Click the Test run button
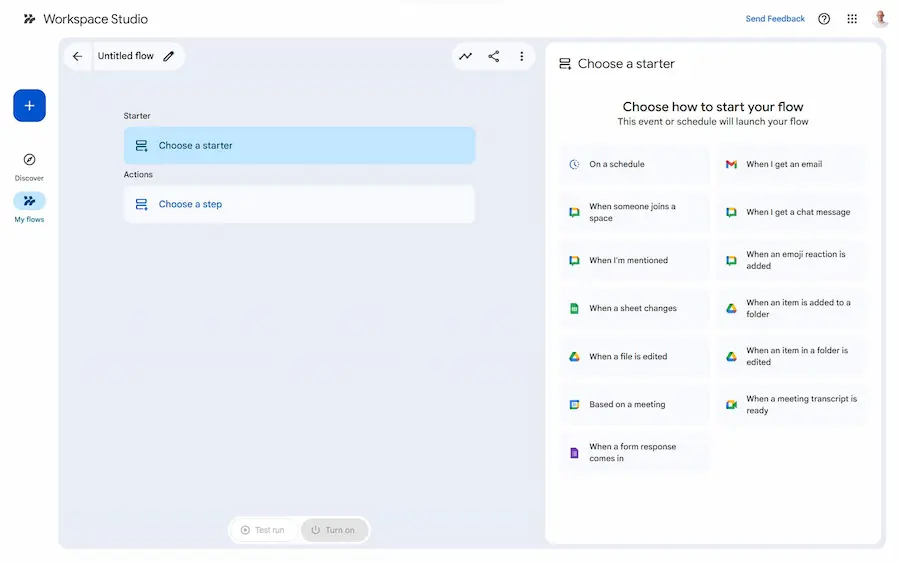The height and width of the screenshot is (563, 900). point(263,530)
